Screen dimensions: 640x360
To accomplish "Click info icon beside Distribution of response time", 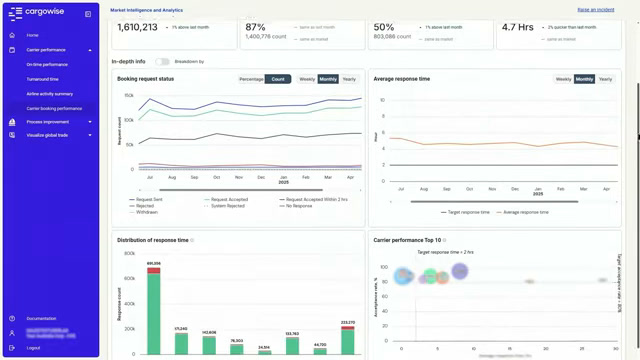I will (192, 240).
